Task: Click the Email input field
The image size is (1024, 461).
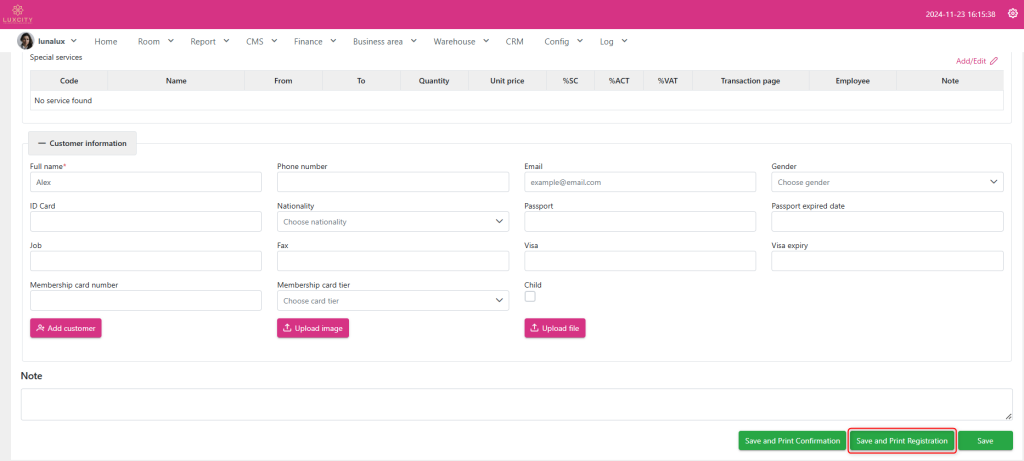Action: click(640, 182)
